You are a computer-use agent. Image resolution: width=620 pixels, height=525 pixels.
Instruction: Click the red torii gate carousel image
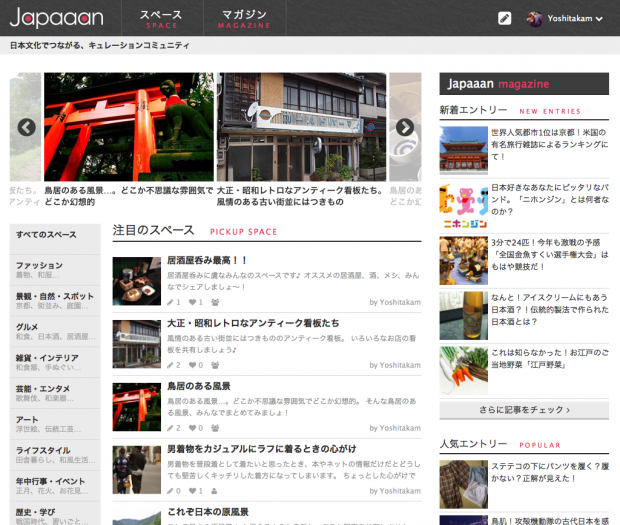coord(129,127)
